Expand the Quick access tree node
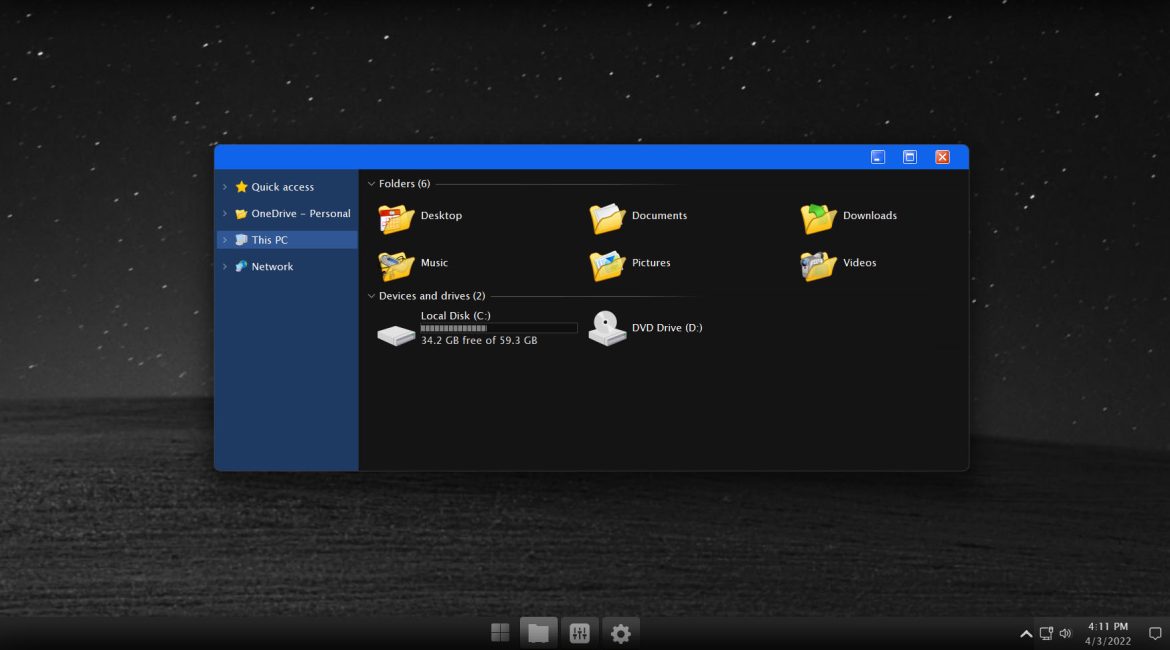This screenshot has width=1170, height=650. pyautogui.click(x=225, y=187)
